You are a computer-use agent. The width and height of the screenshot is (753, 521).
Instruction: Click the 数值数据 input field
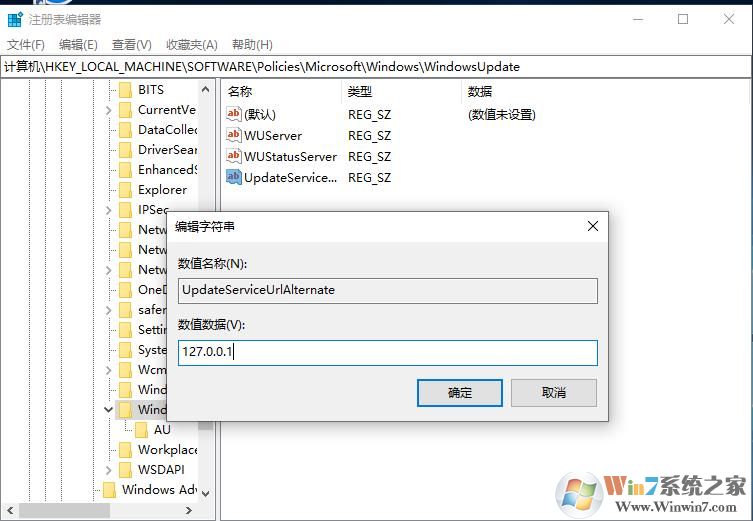tap(388, 352)
